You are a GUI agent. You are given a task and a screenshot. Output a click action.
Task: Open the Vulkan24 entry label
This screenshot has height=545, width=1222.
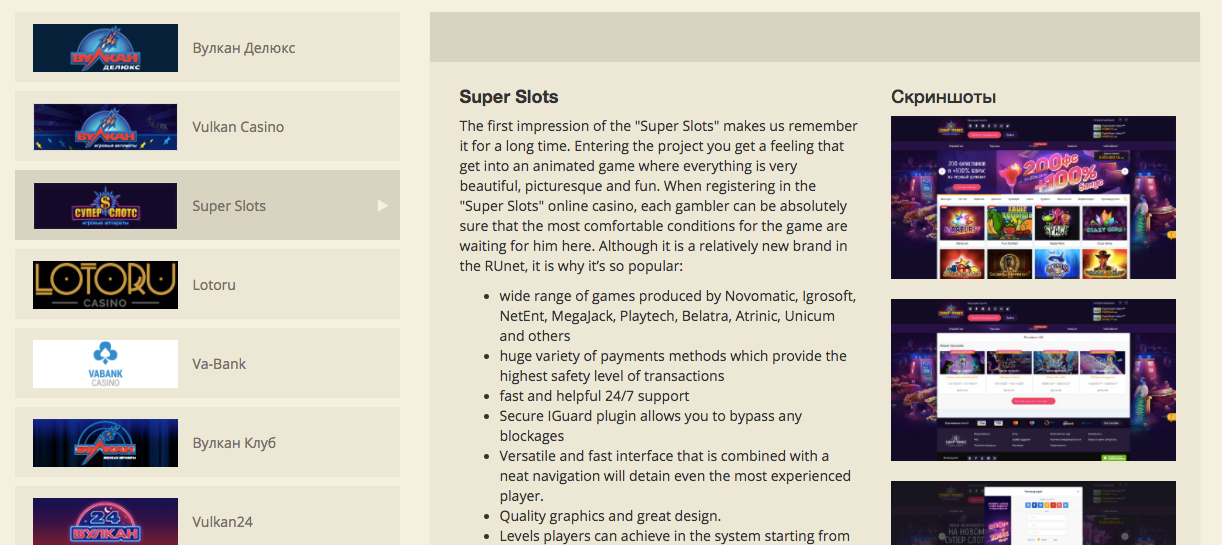[x=223, y=521]
